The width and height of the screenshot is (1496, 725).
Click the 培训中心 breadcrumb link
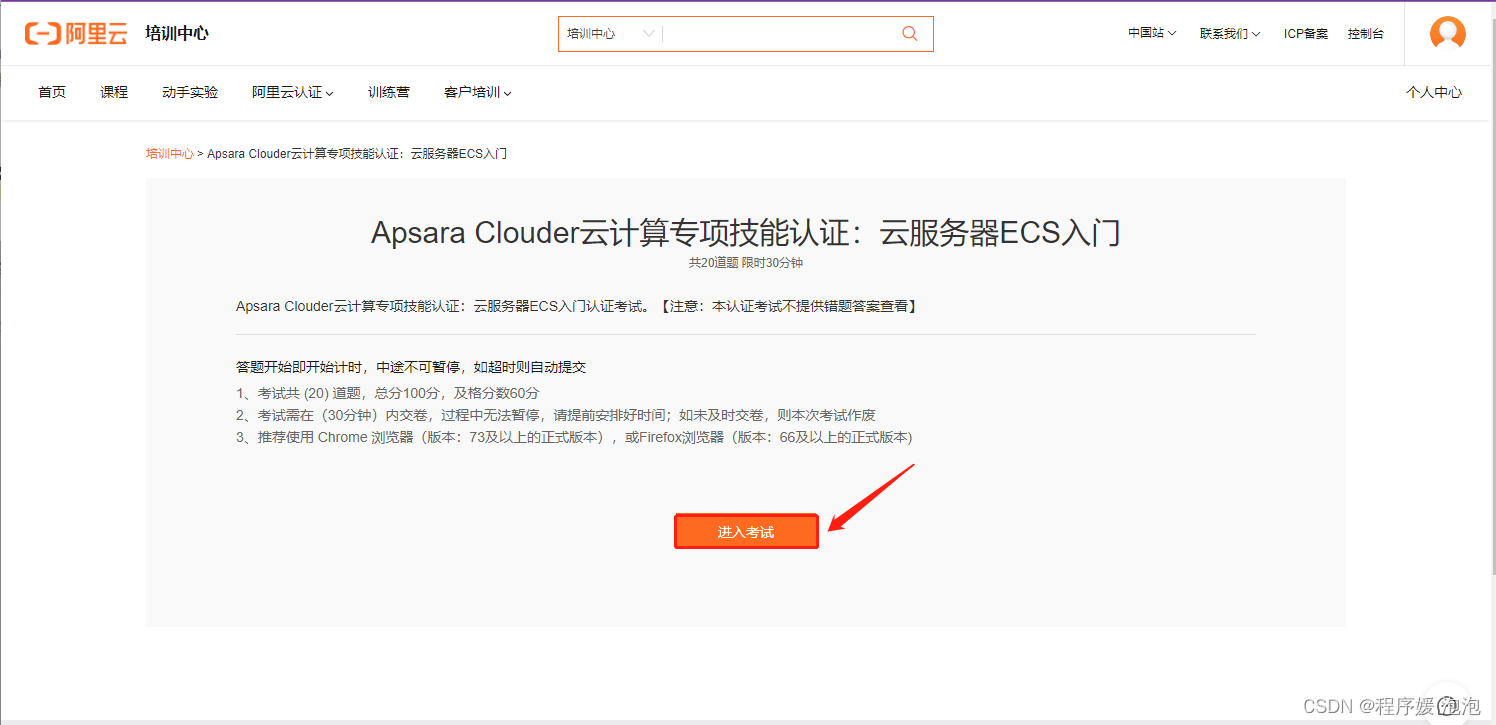click(170, 154)
